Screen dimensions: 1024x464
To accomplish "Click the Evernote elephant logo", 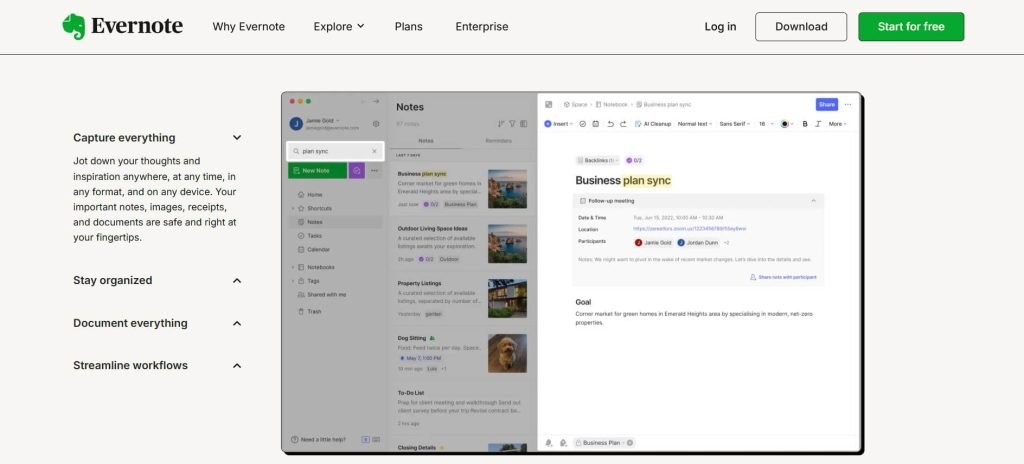I will pos(74,27).
